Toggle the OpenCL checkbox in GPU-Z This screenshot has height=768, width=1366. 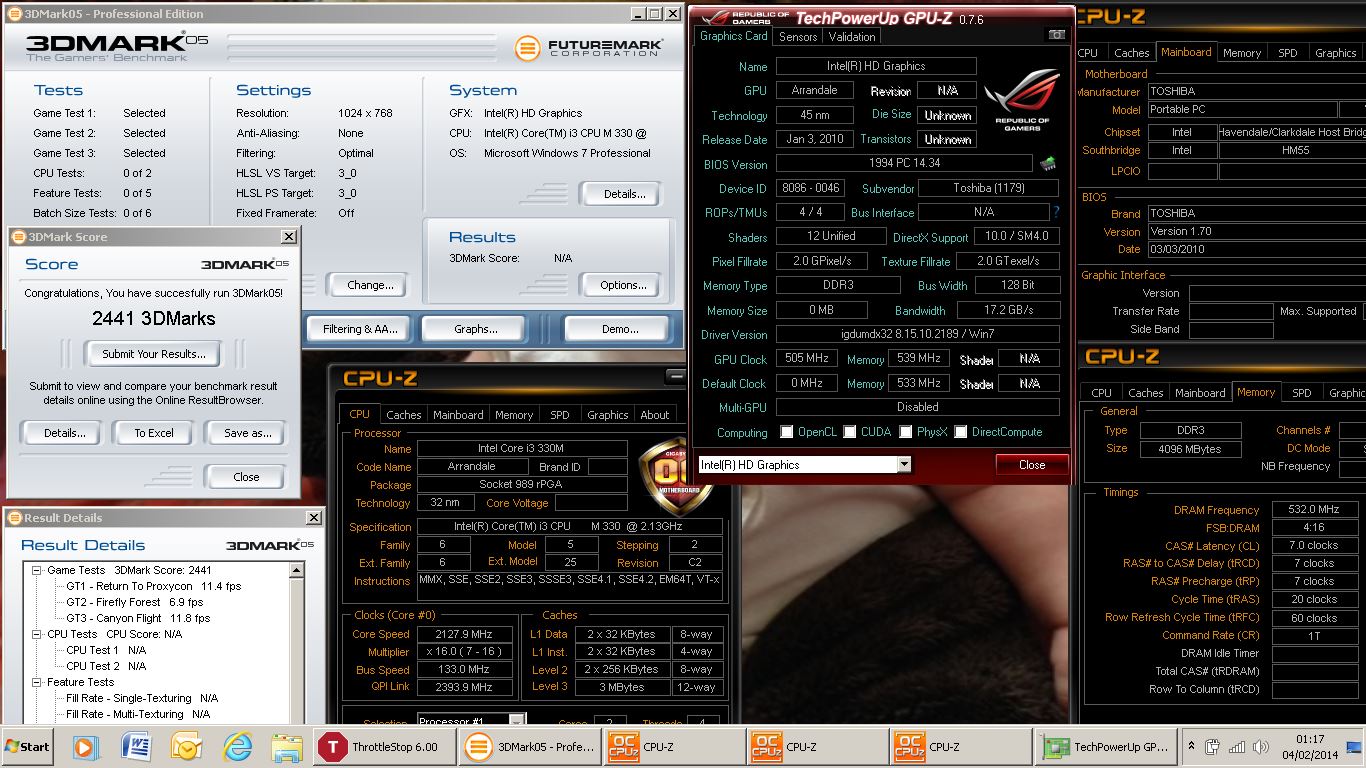tap(787, 432)
